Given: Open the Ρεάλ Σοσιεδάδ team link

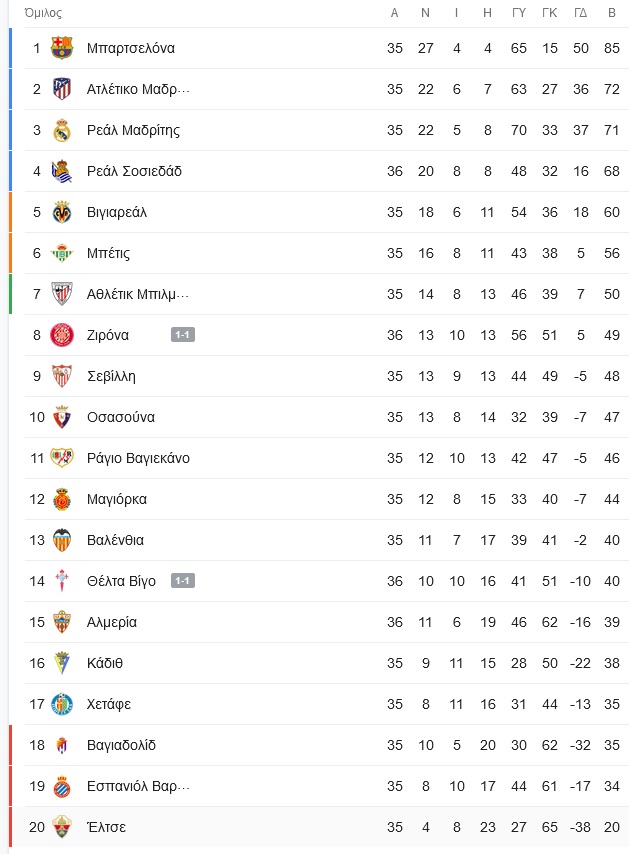Looking at the screenshot, I should pyautogui.click(x=134, y=171).
